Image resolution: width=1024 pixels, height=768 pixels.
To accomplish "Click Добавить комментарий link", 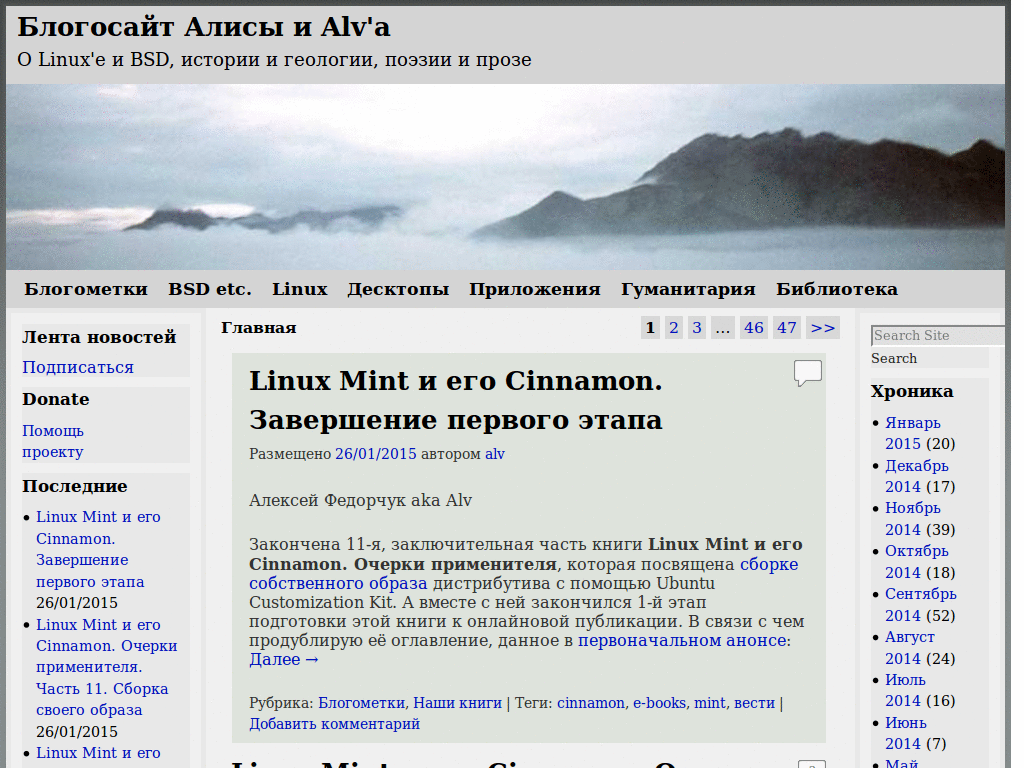I will point(334,724).
